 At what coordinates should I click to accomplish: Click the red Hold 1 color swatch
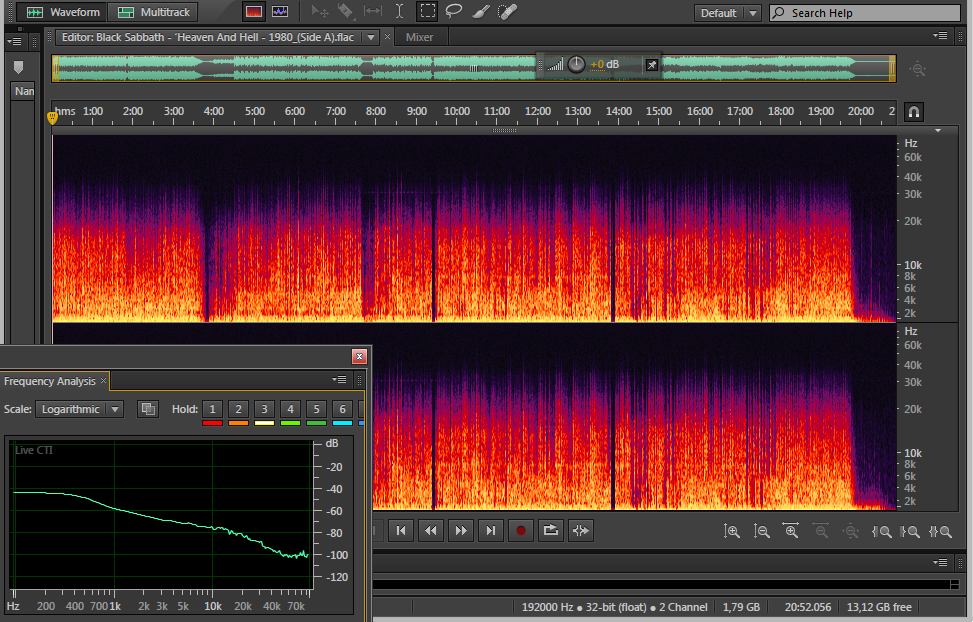(212, 423)
